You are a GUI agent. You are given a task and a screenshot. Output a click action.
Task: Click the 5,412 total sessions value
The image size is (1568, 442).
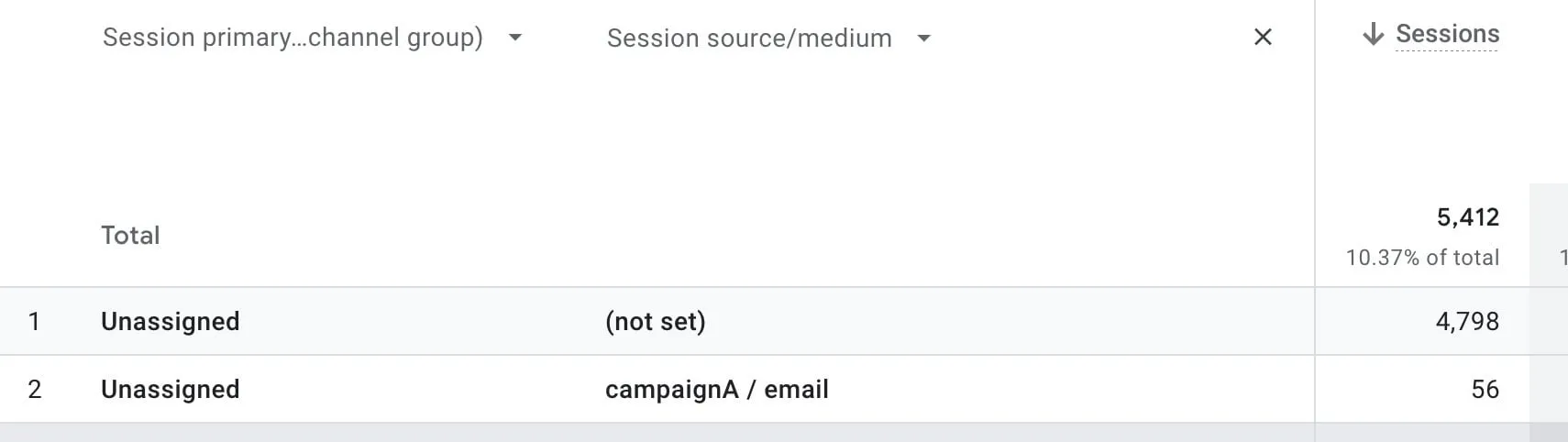coord(1467,217)
